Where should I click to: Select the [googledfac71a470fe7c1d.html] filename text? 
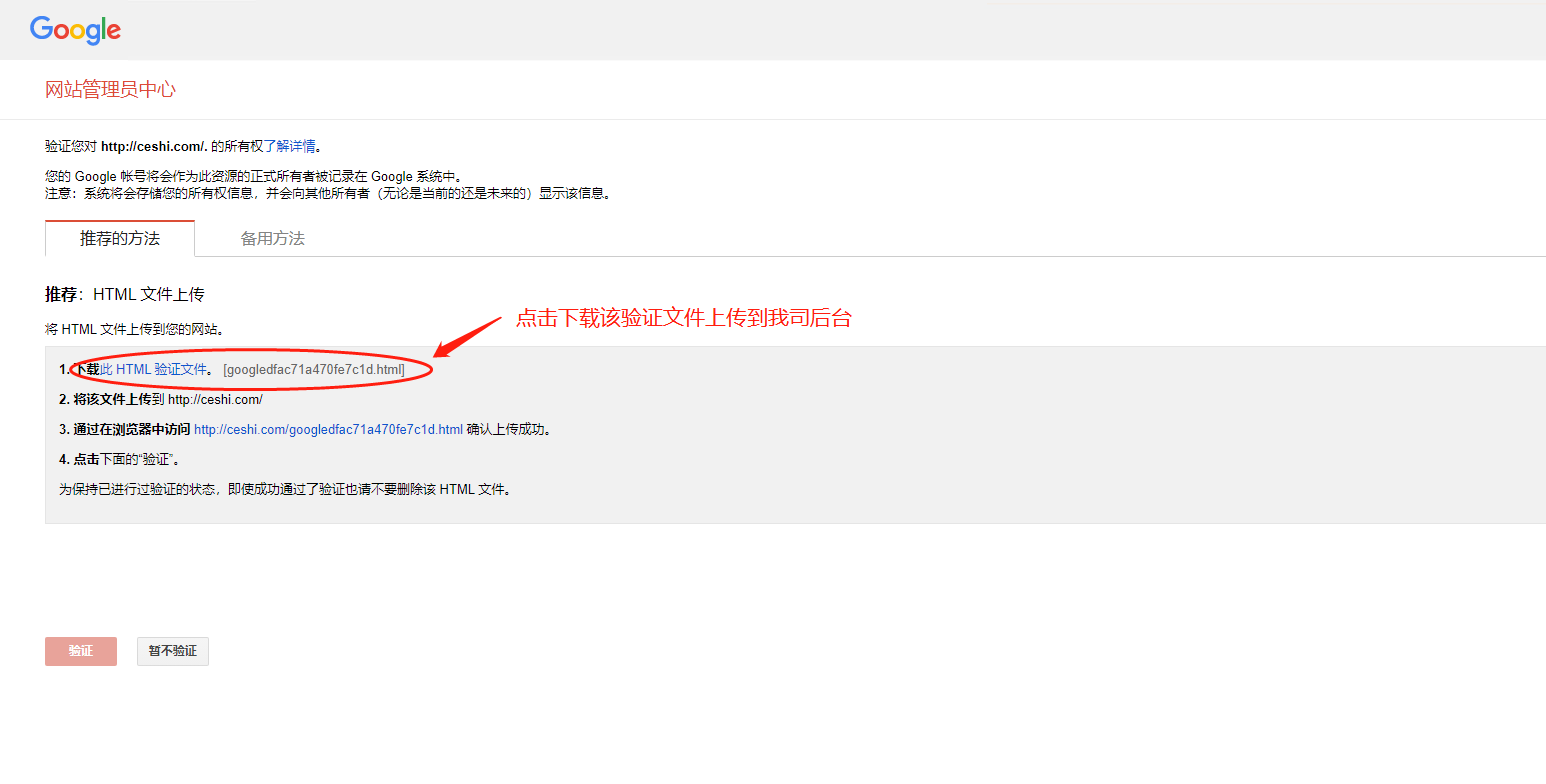coord(314,370)
